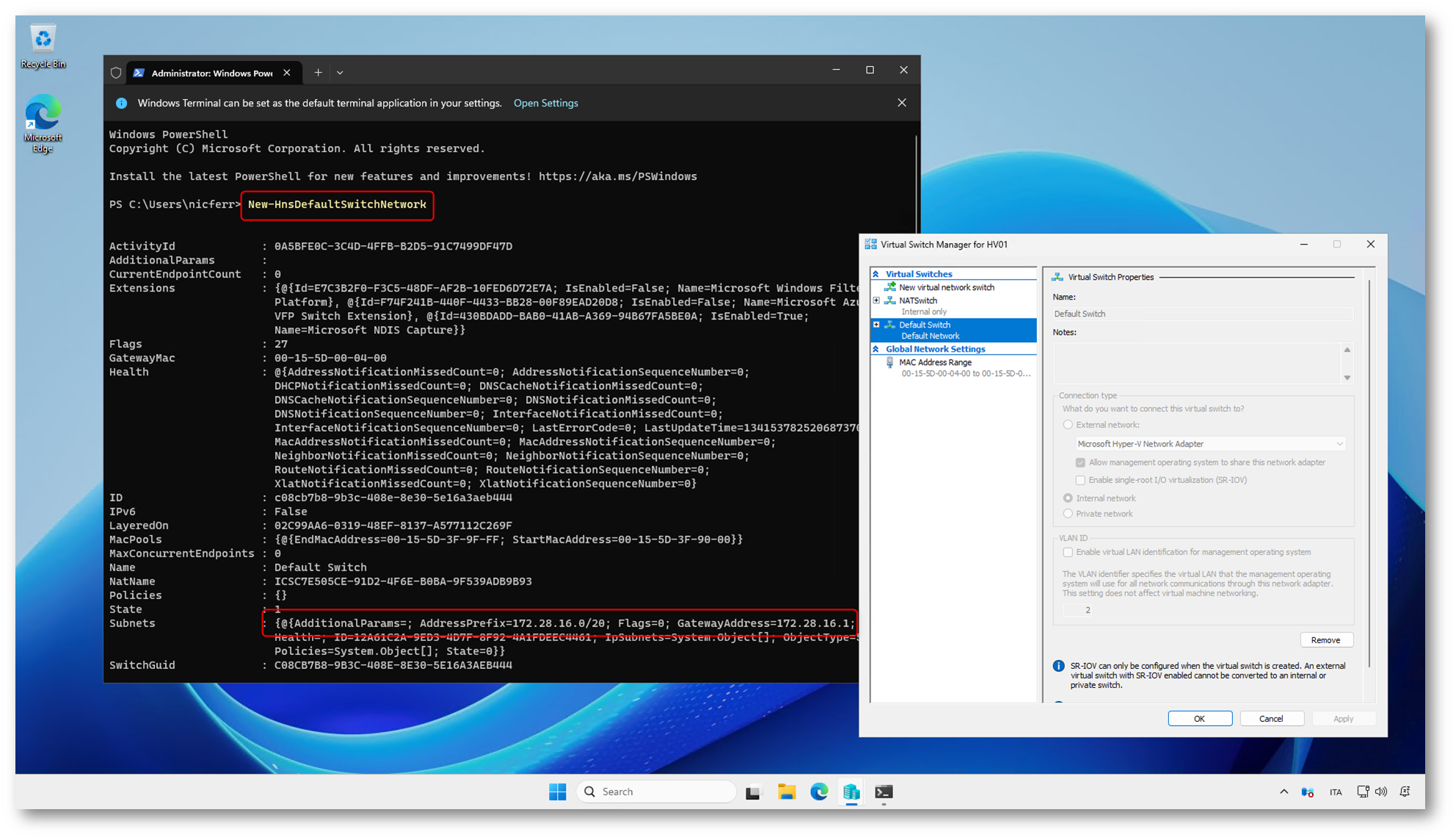Image resolution: width=1456 pixels, height=840 pixels.
Task: Select the External network radio button
Action: pos(1068,425)
